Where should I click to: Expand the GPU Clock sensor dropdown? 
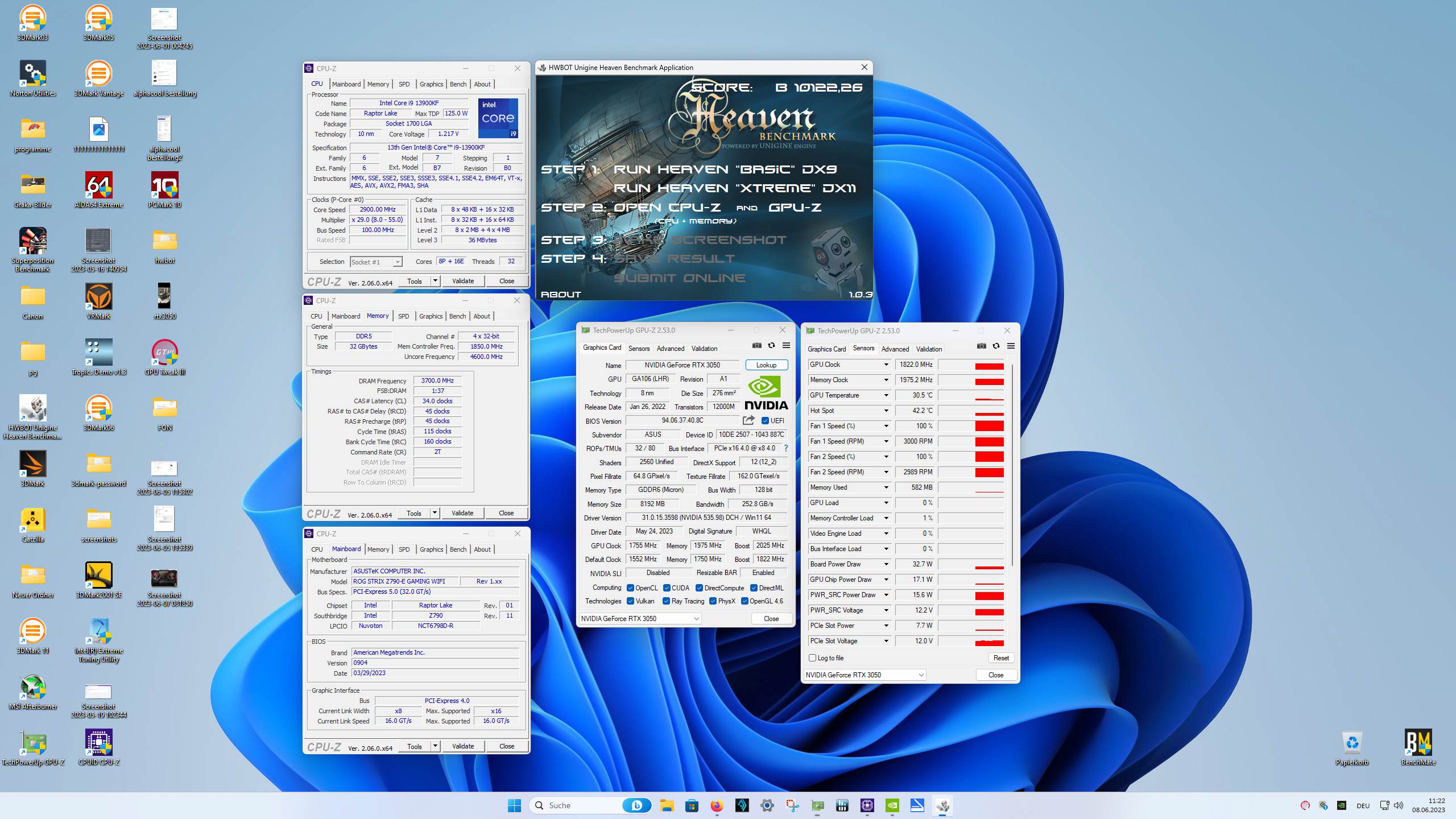coord(886,365)
